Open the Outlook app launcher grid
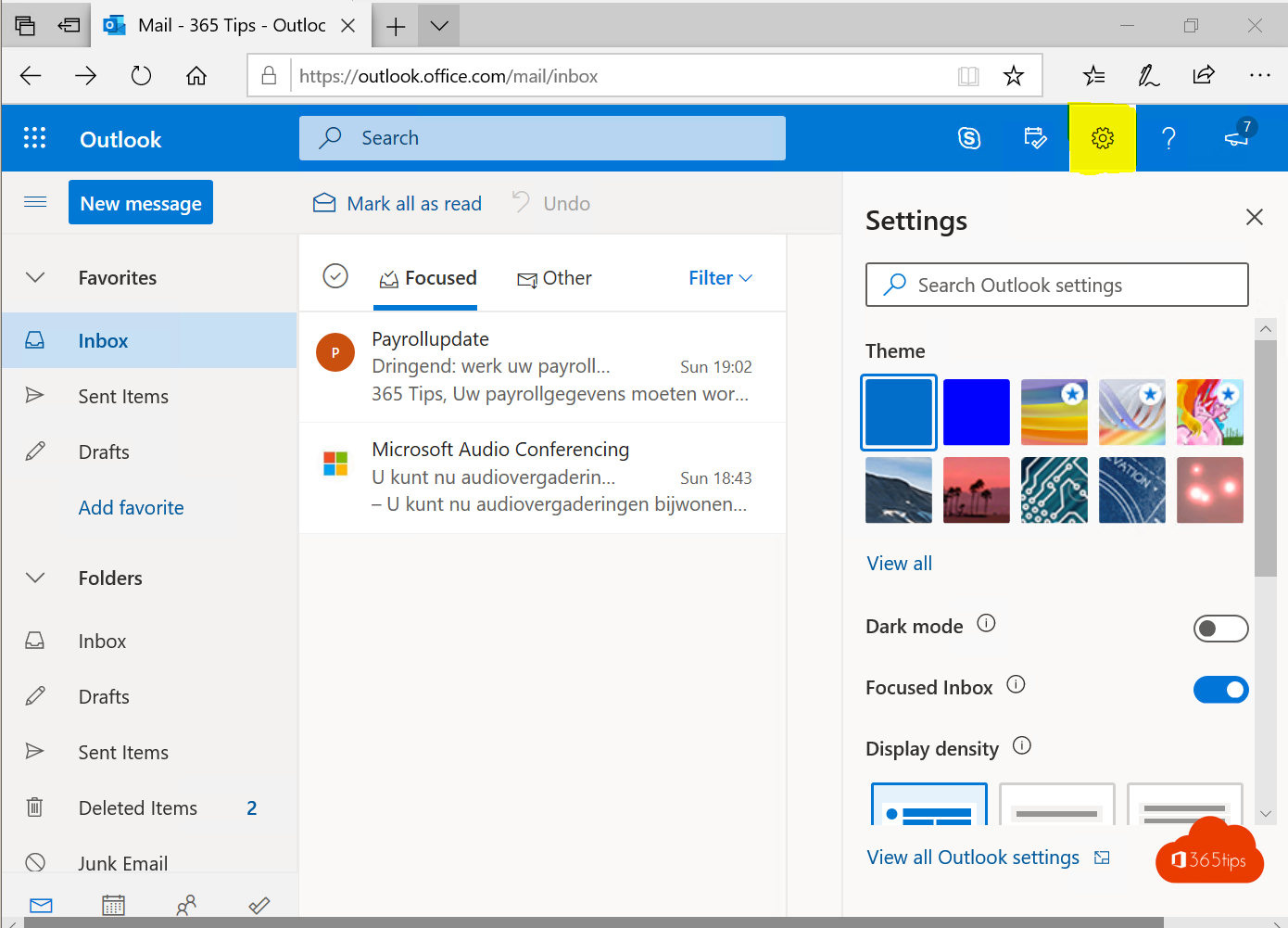The width and height of the screenshot is (1288, 928). (34, 138)
